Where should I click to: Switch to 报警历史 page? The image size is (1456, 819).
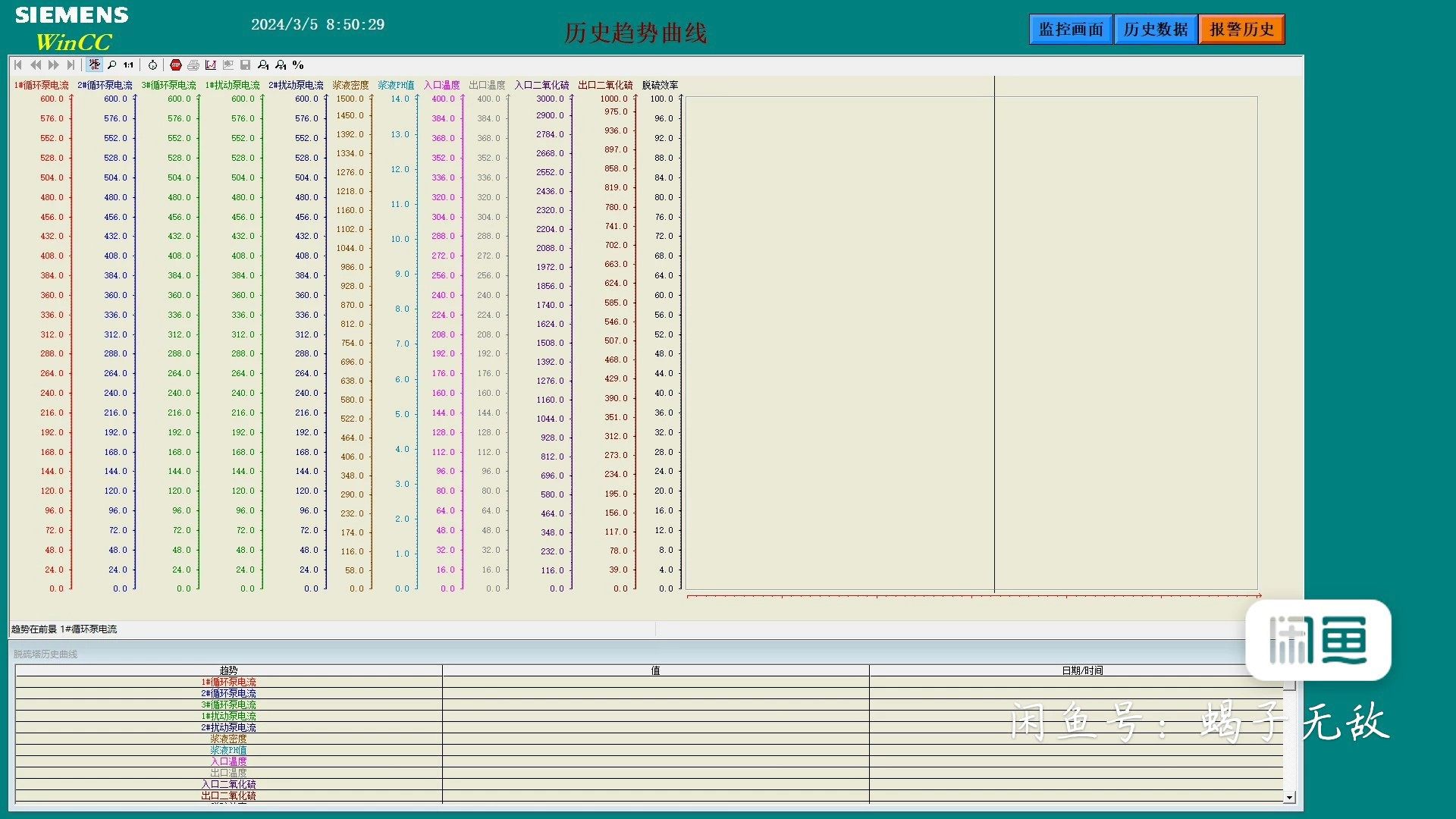coord(1241,30)
